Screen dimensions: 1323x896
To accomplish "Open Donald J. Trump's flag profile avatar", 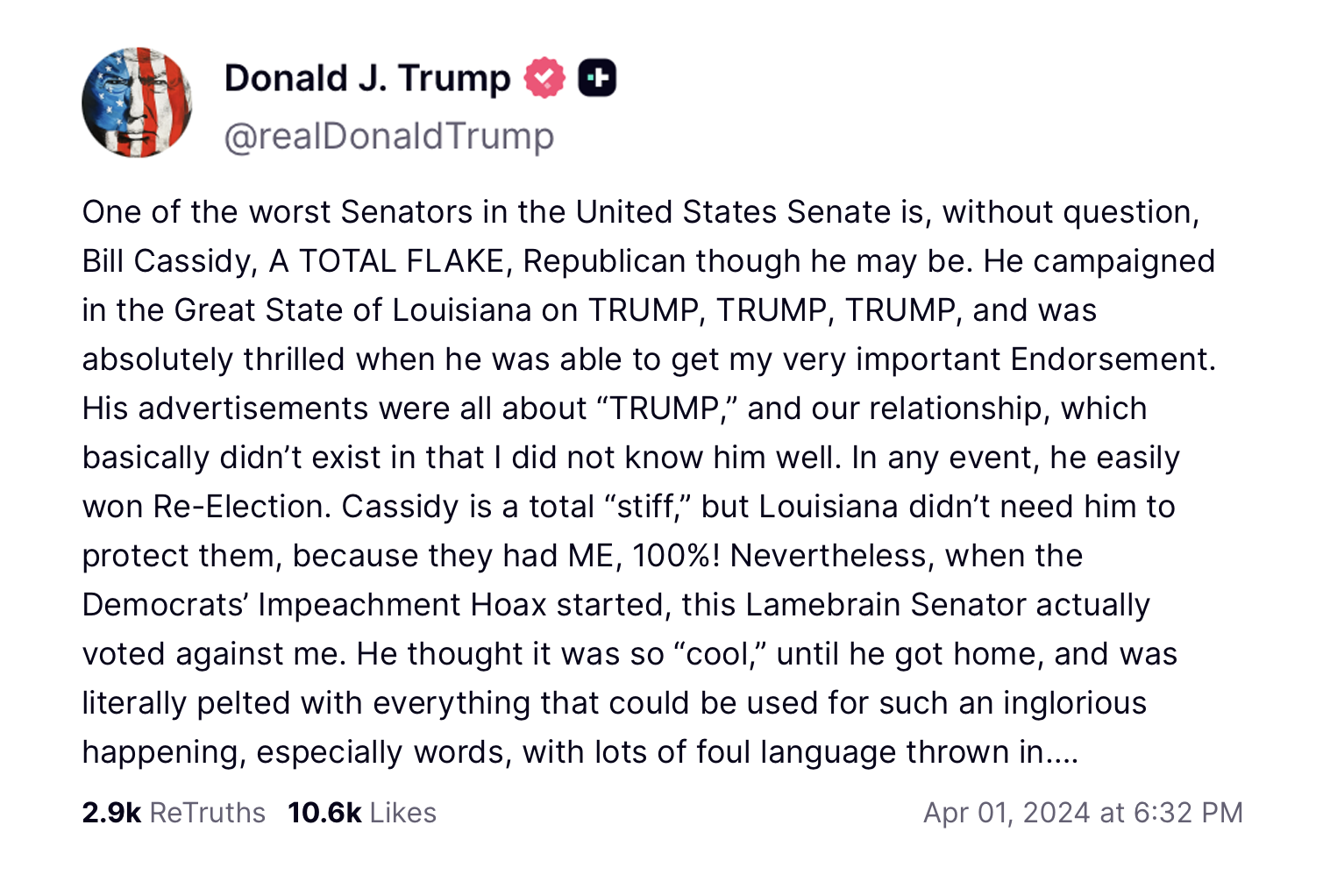I will coord(137,103).
